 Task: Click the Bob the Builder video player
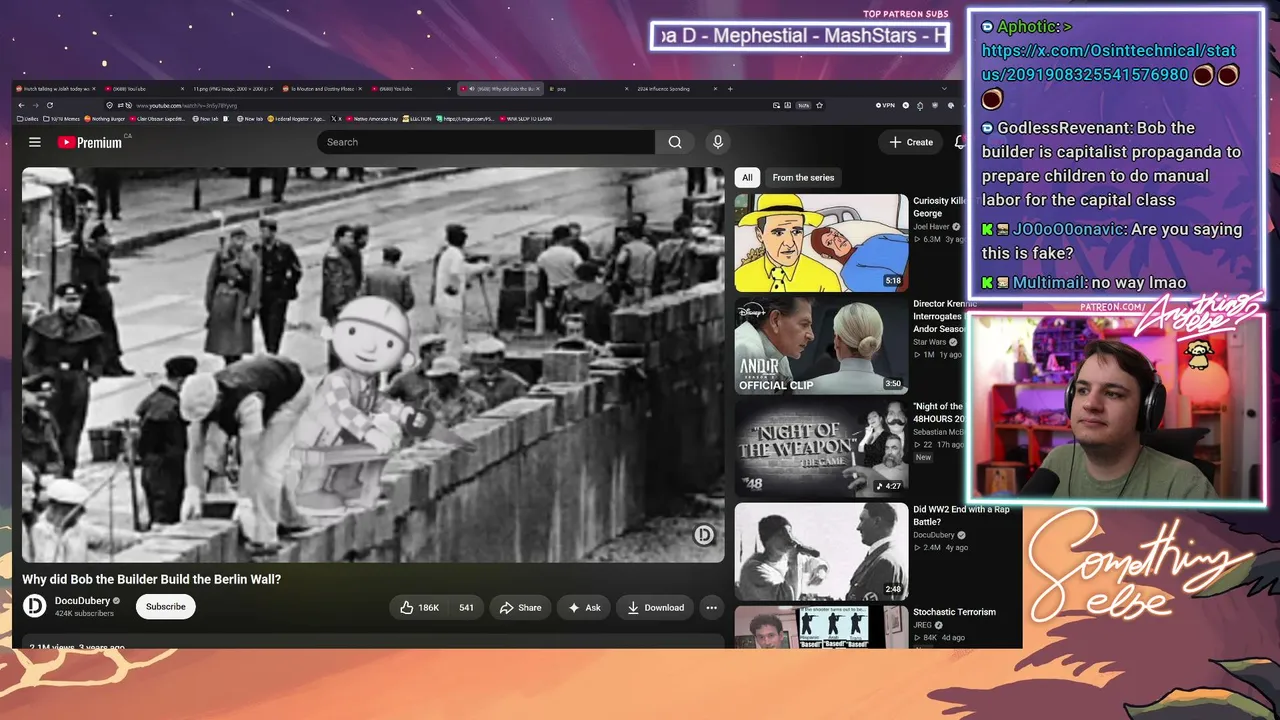point(373,365)
